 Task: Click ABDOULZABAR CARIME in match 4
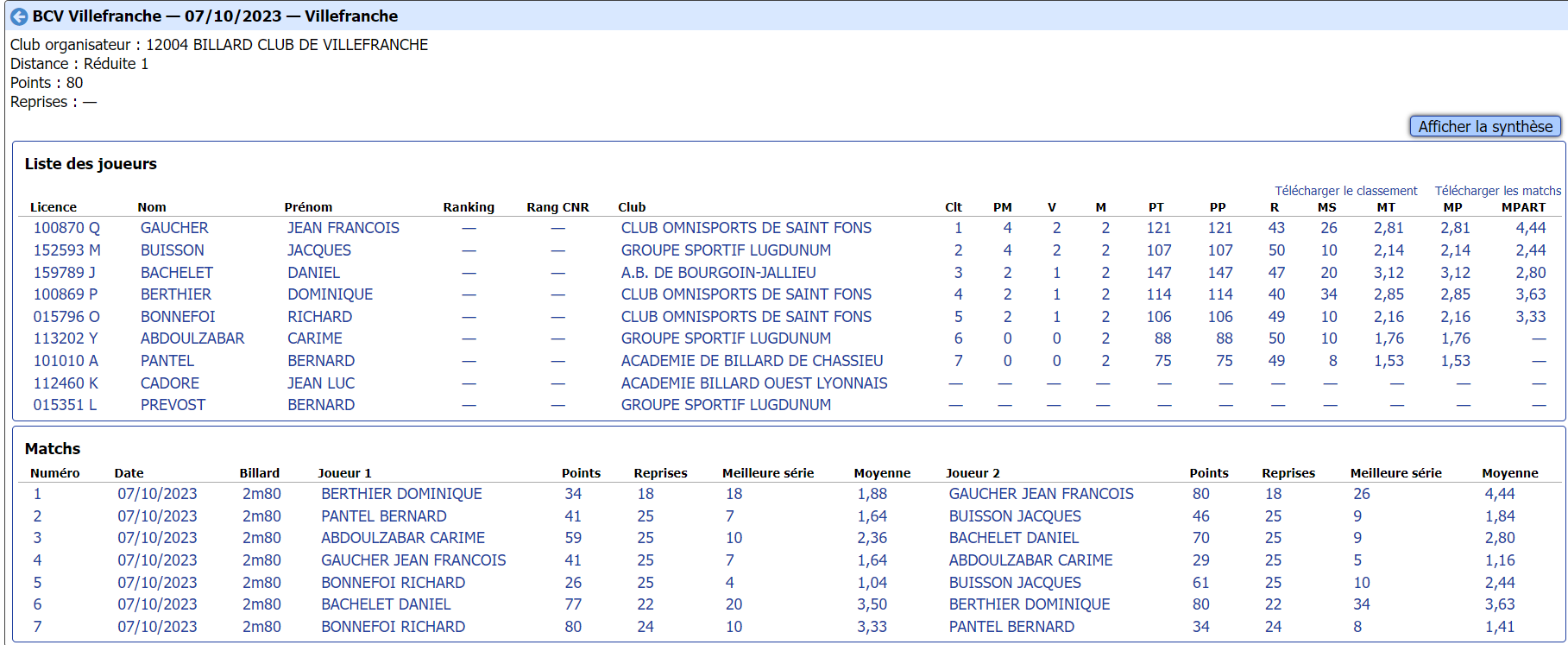[1031, 560]
